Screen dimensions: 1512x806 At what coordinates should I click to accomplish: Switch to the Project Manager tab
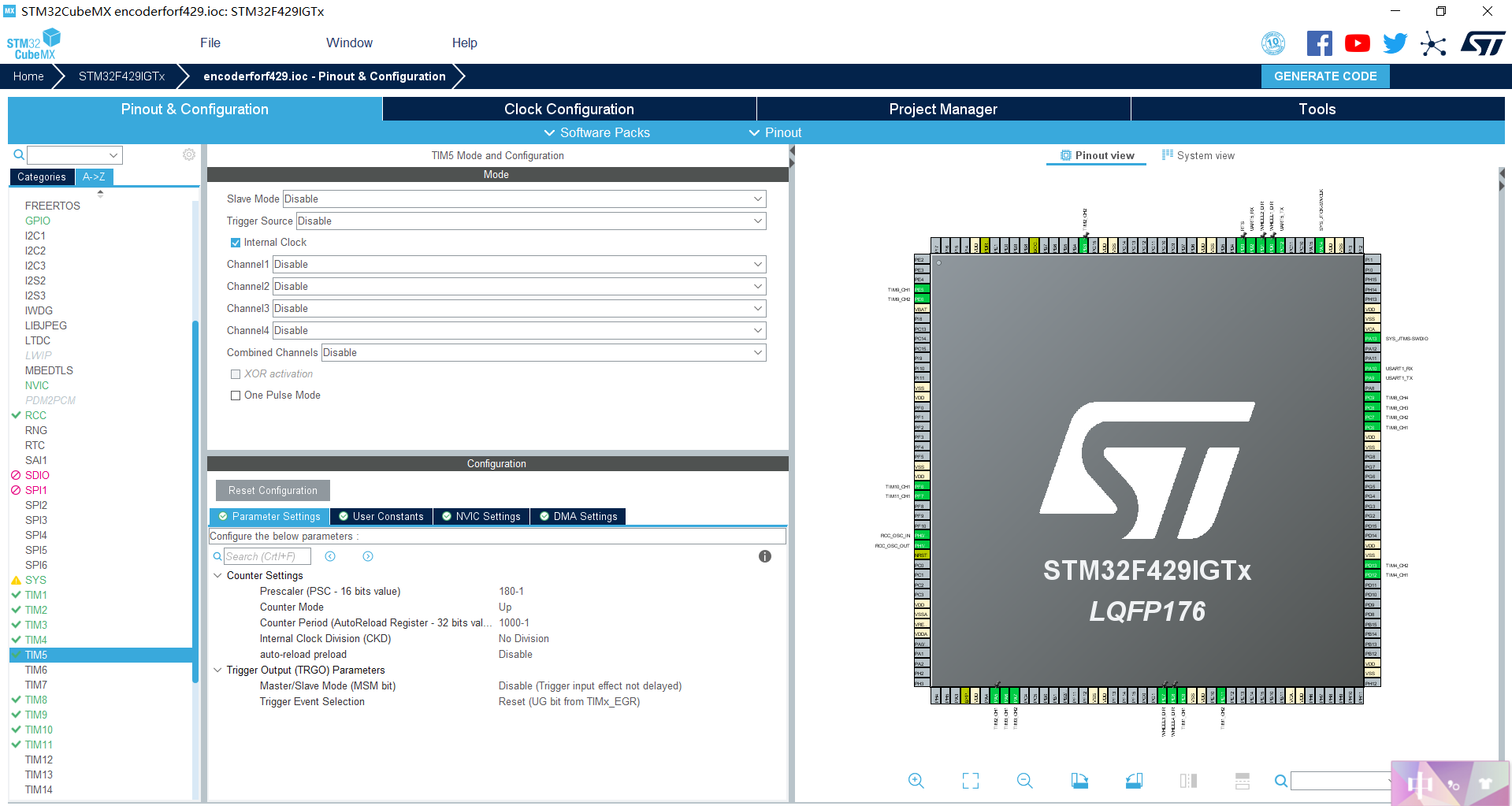point(943,109)
